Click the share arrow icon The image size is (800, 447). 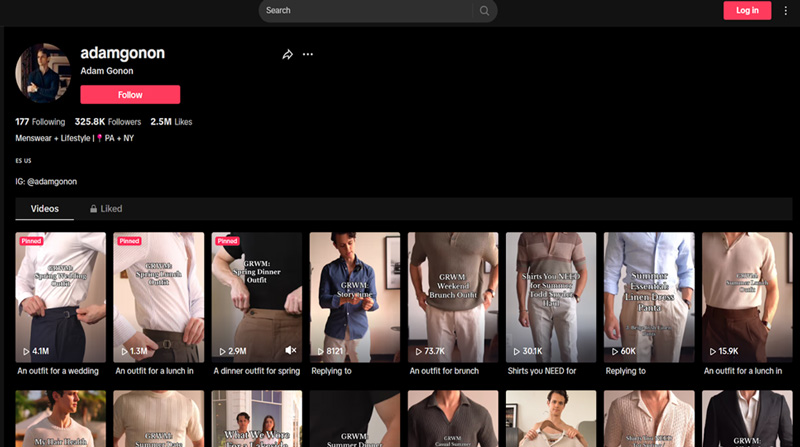(x=287, y=54)
